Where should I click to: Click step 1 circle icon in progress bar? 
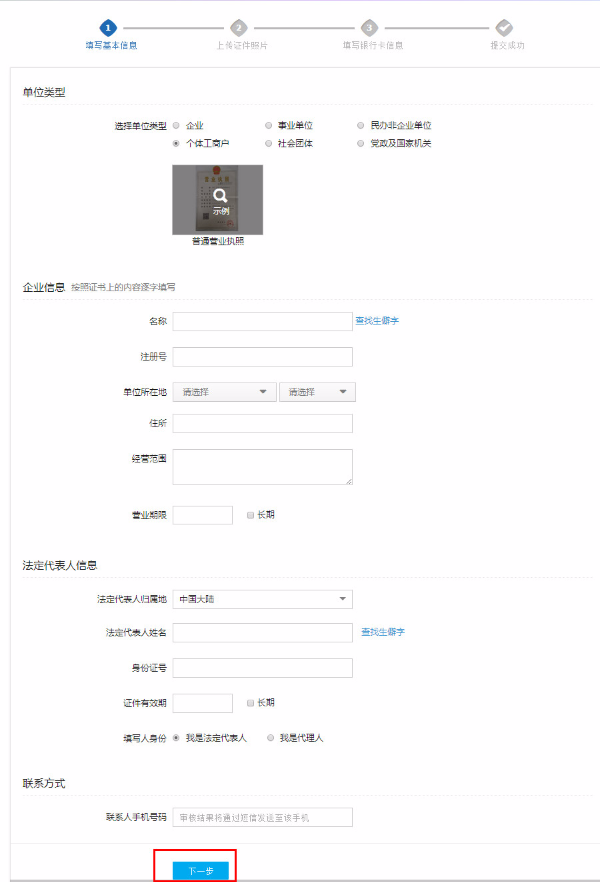coord(109,28)
